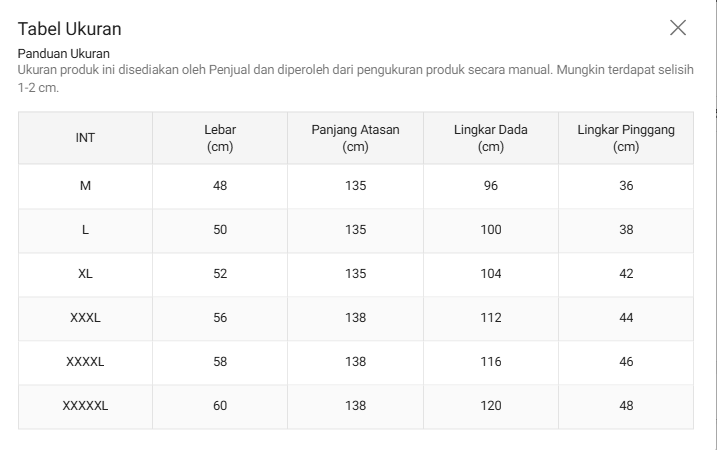Screen dimensions: 717x450
Task: Click waist value 48 in XXXXXL row
Action: click(626, 405)
